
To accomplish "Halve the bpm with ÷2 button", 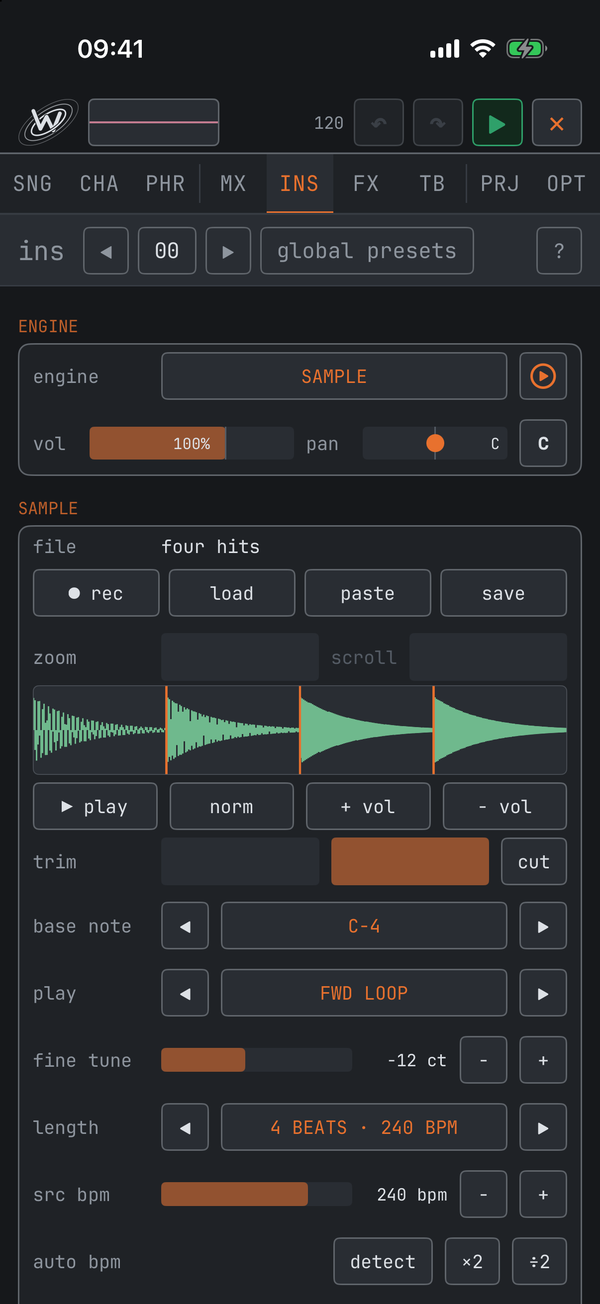I will 539,1261.
